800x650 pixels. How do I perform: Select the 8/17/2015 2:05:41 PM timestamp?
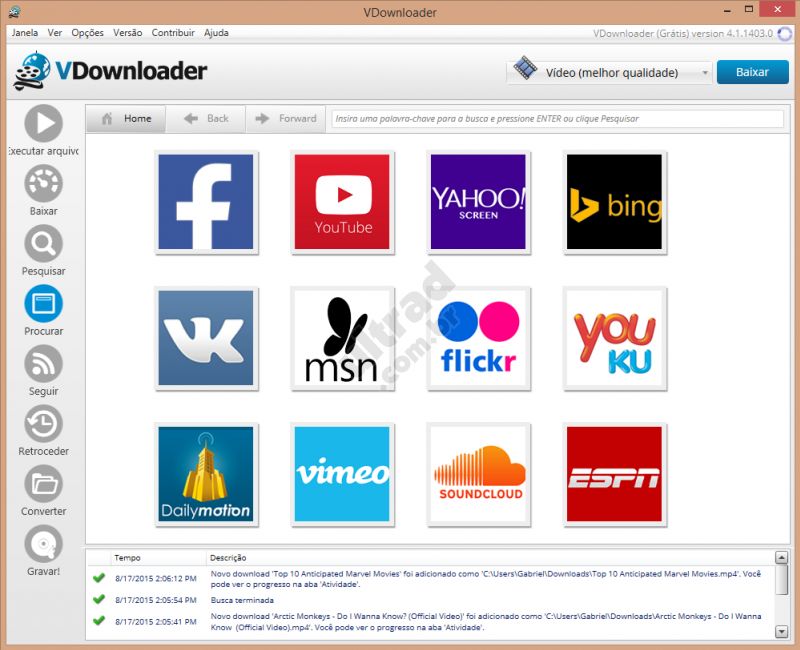click(x=156, y=622)
